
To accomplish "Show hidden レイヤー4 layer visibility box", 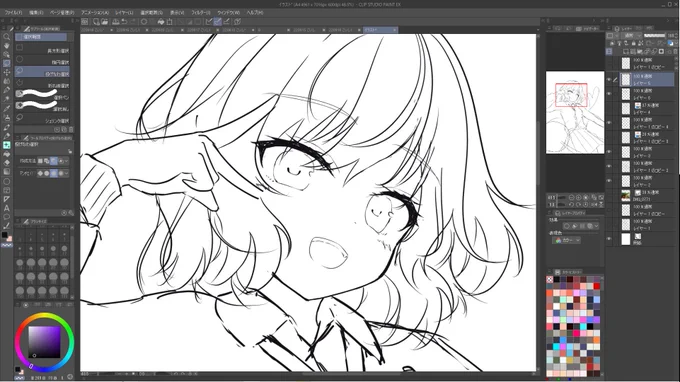I will (609, 108).
